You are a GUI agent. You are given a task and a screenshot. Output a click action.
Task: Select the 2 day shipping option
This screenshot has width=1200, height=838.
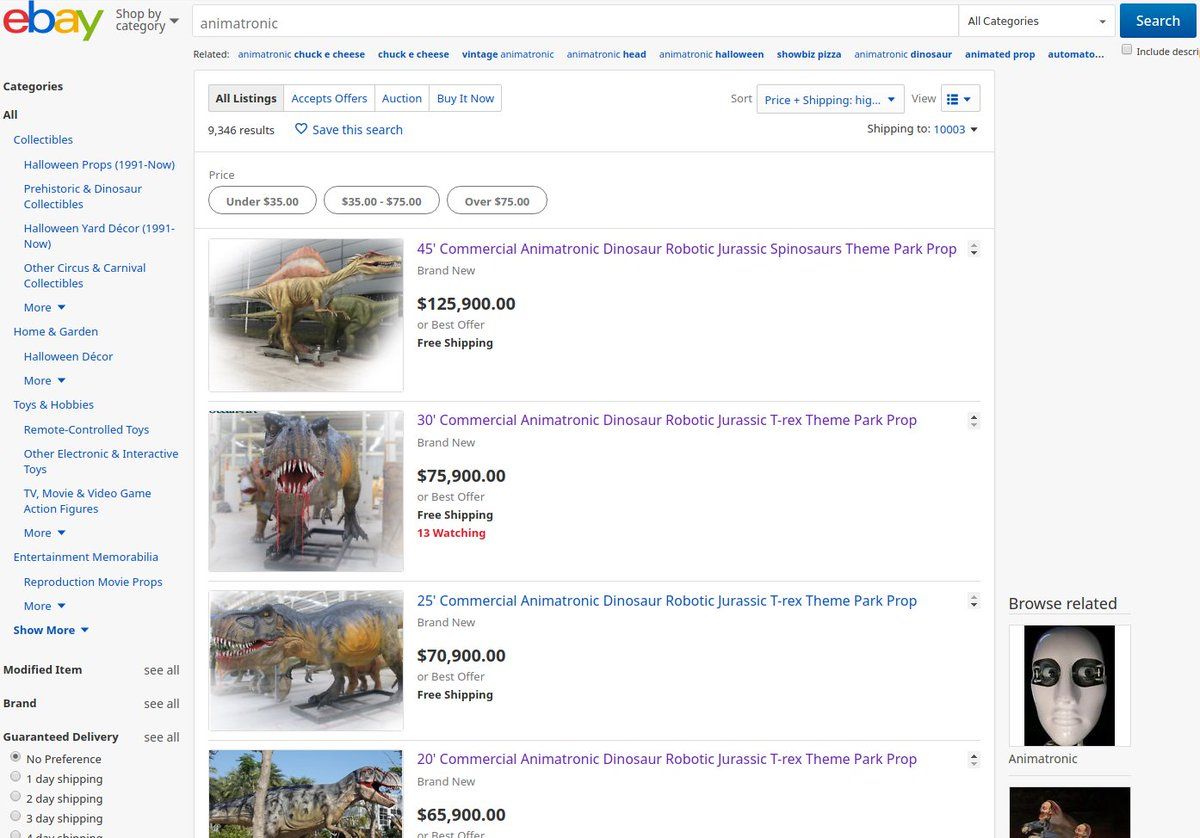[15, 797]
